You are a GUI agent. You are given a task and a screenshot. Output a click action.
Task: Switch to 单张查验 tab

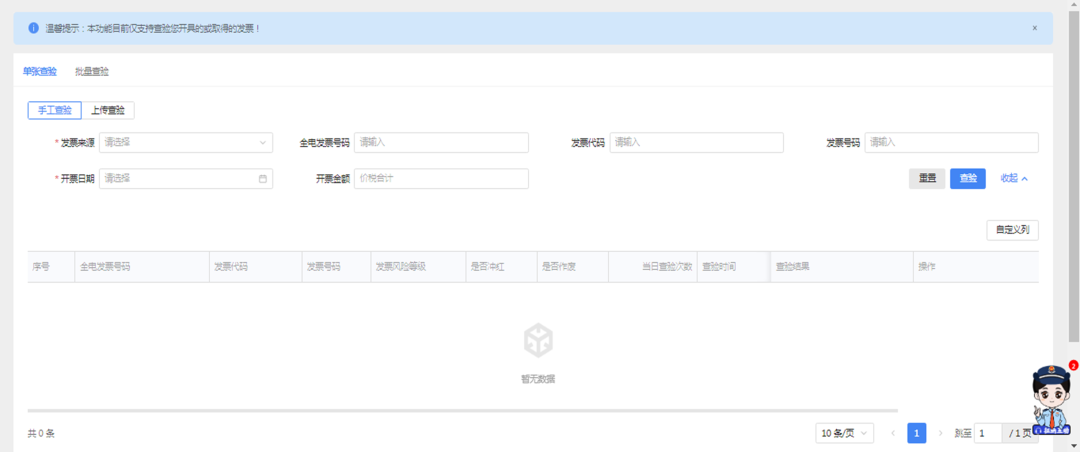pyautogui.click(x=39, y=71)
